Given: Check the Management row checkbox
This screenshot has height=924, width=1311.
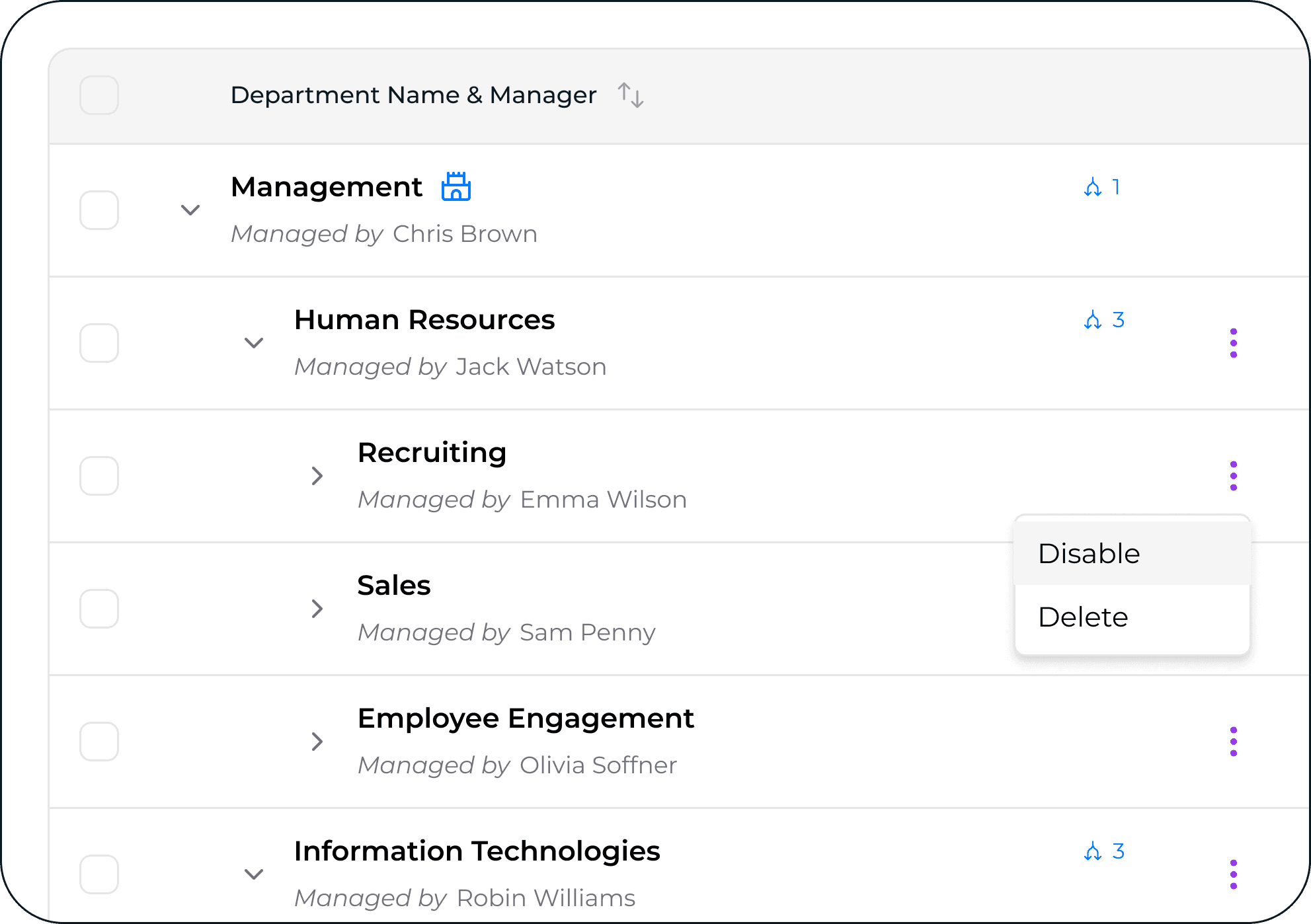Looking at the screenshot, I should (99, 210).
